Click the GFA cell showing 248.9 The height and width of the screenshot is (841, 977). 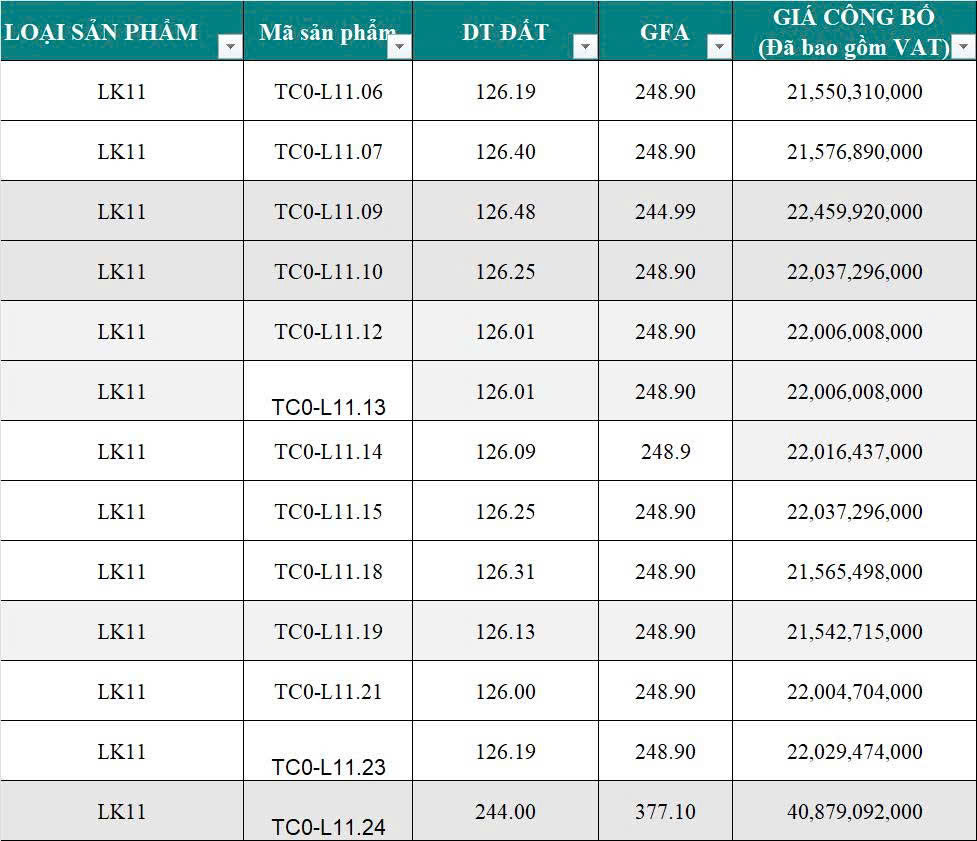pos(665,452)
